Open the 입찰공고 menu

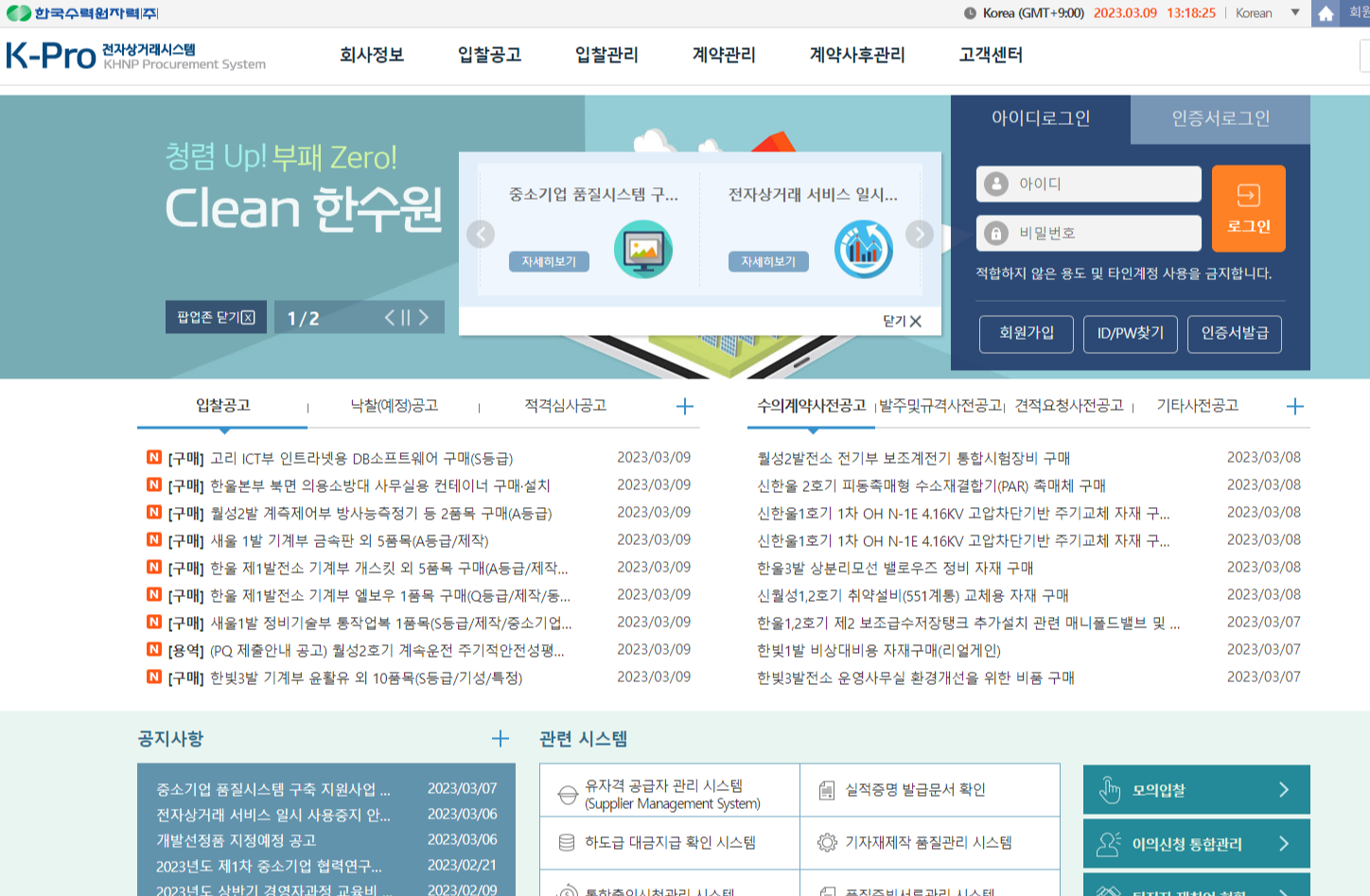[x=489, y=55]
